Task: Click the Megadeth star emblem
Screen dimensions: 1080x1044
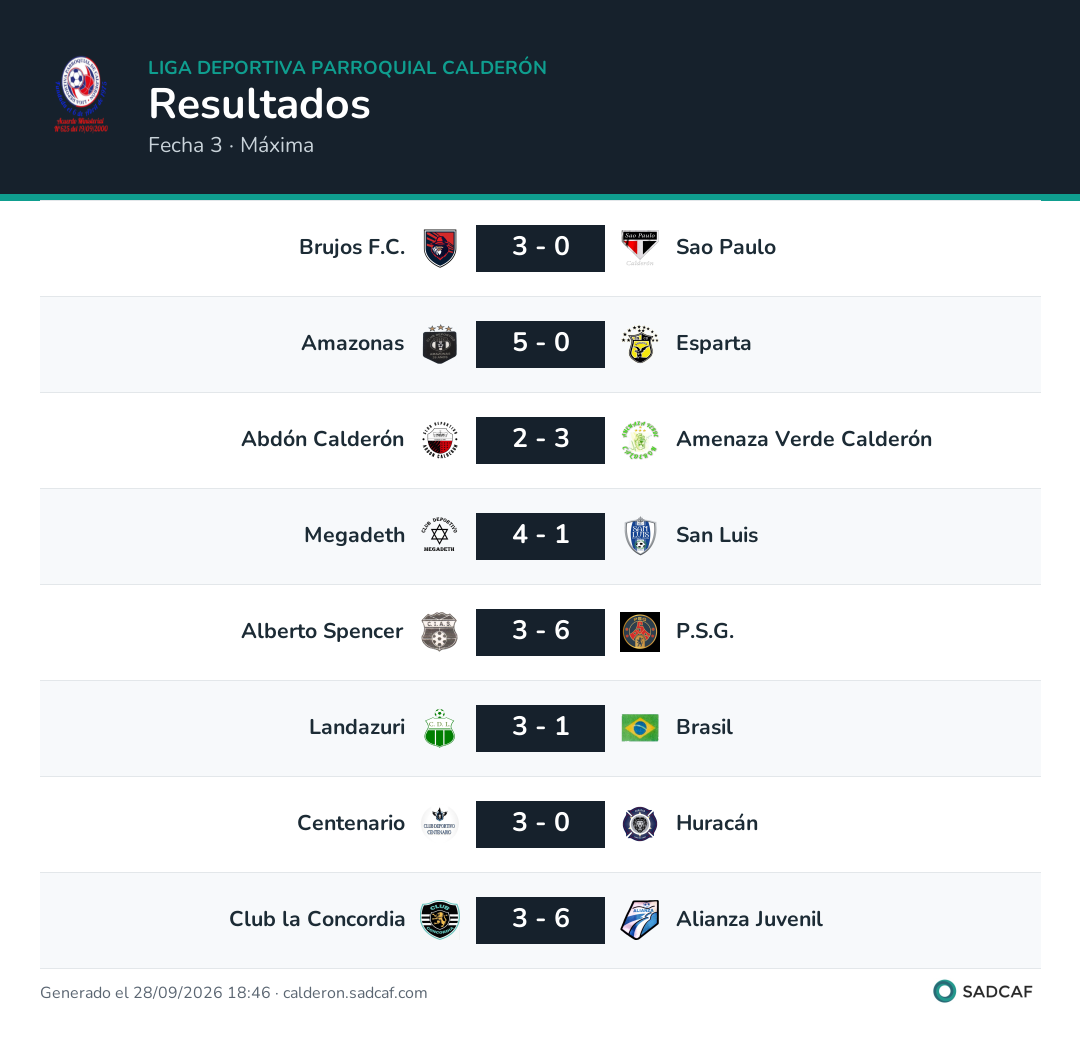Action: tap(439, 536)
